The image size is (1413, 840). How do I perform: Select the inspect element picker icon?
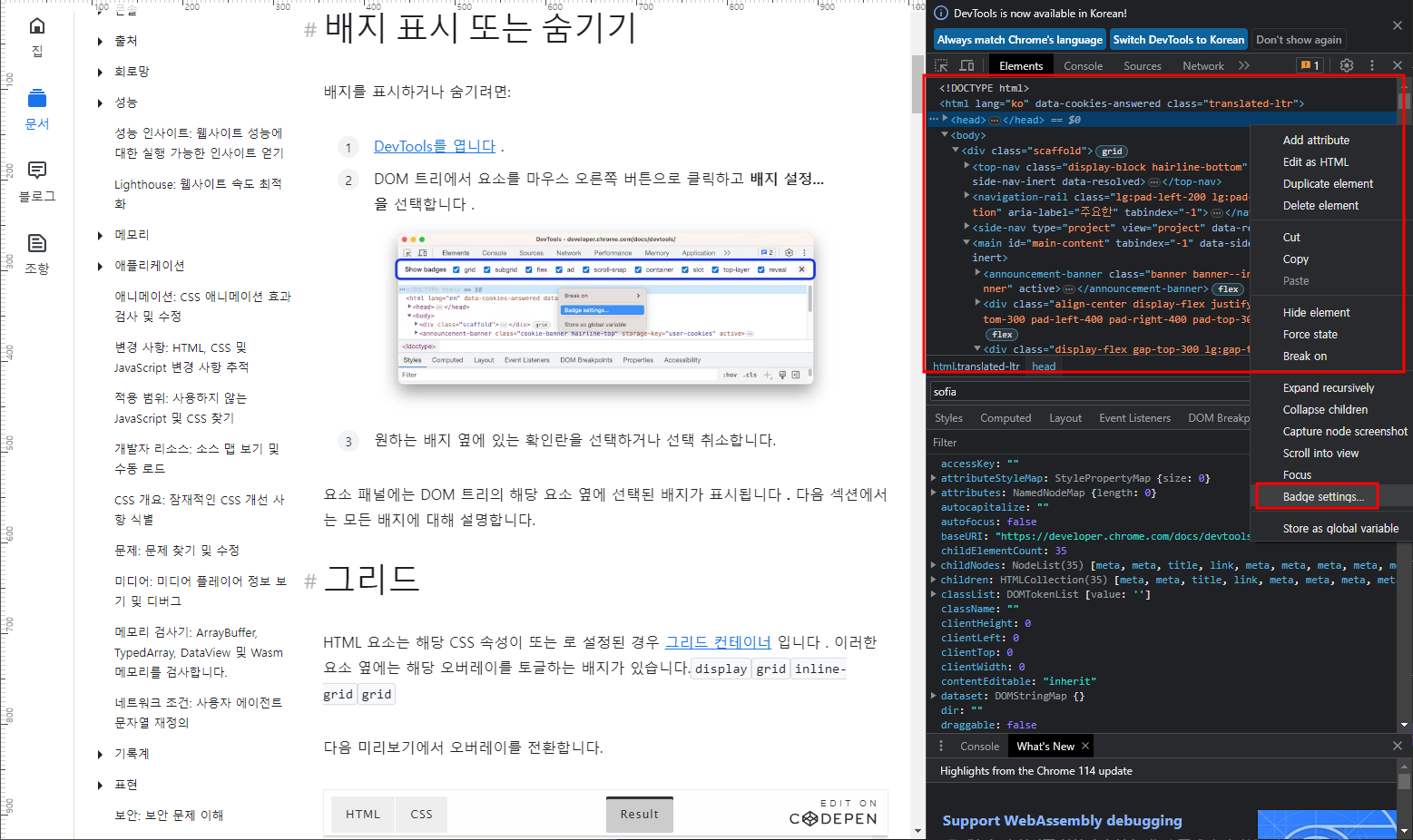pyautogui.click(x=941, y=65)
